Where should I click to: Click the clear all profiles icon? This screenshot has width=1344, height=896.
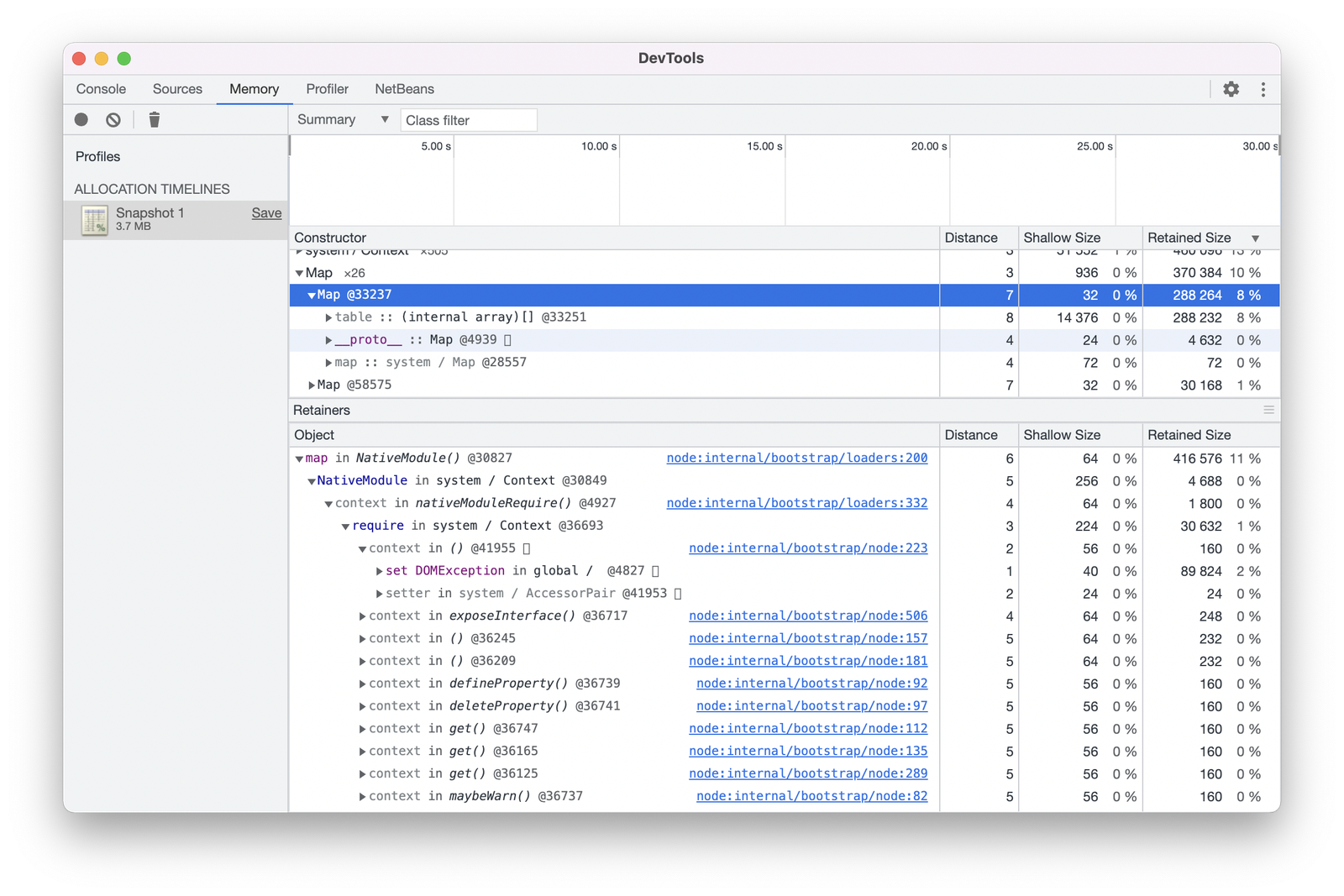coord(113,120)
